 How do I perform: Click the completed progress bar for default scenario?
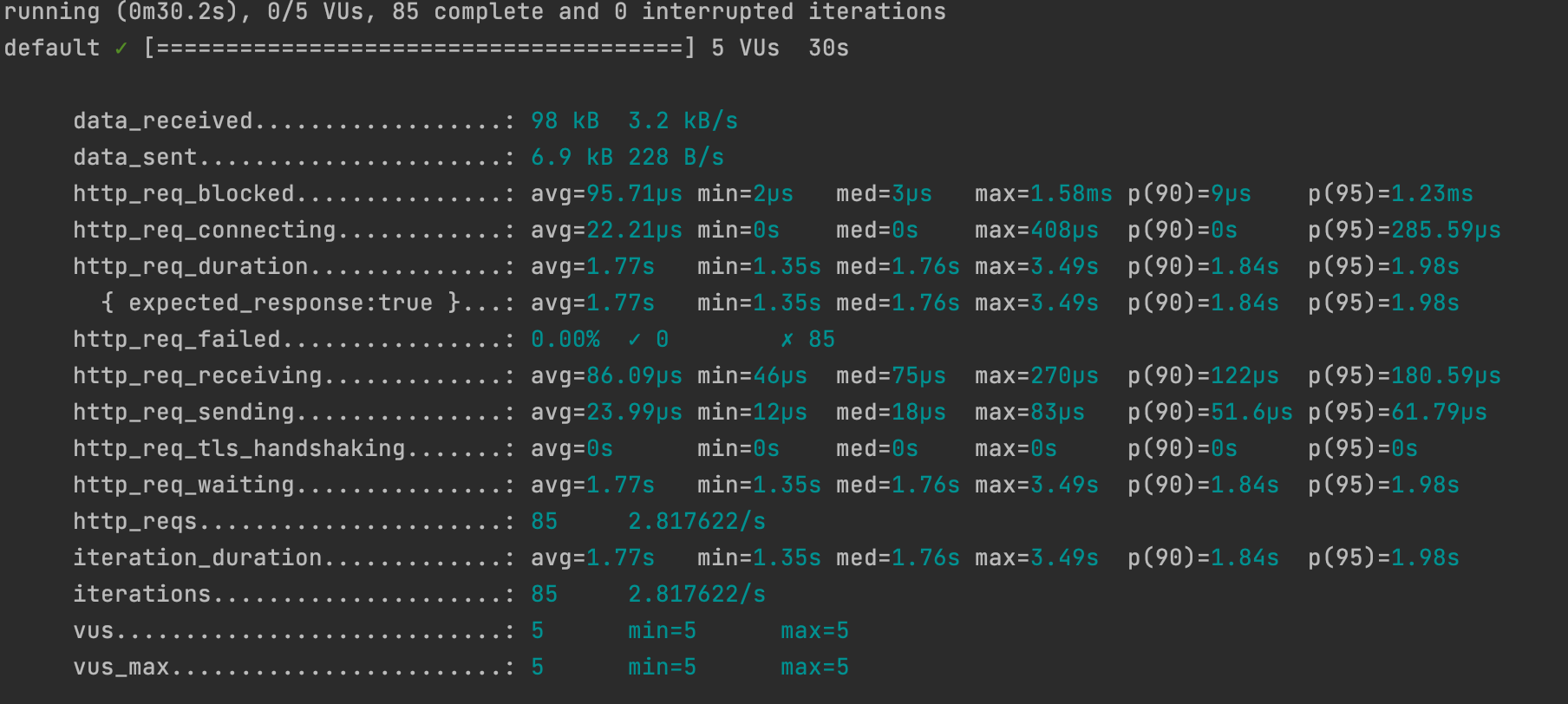419,49
